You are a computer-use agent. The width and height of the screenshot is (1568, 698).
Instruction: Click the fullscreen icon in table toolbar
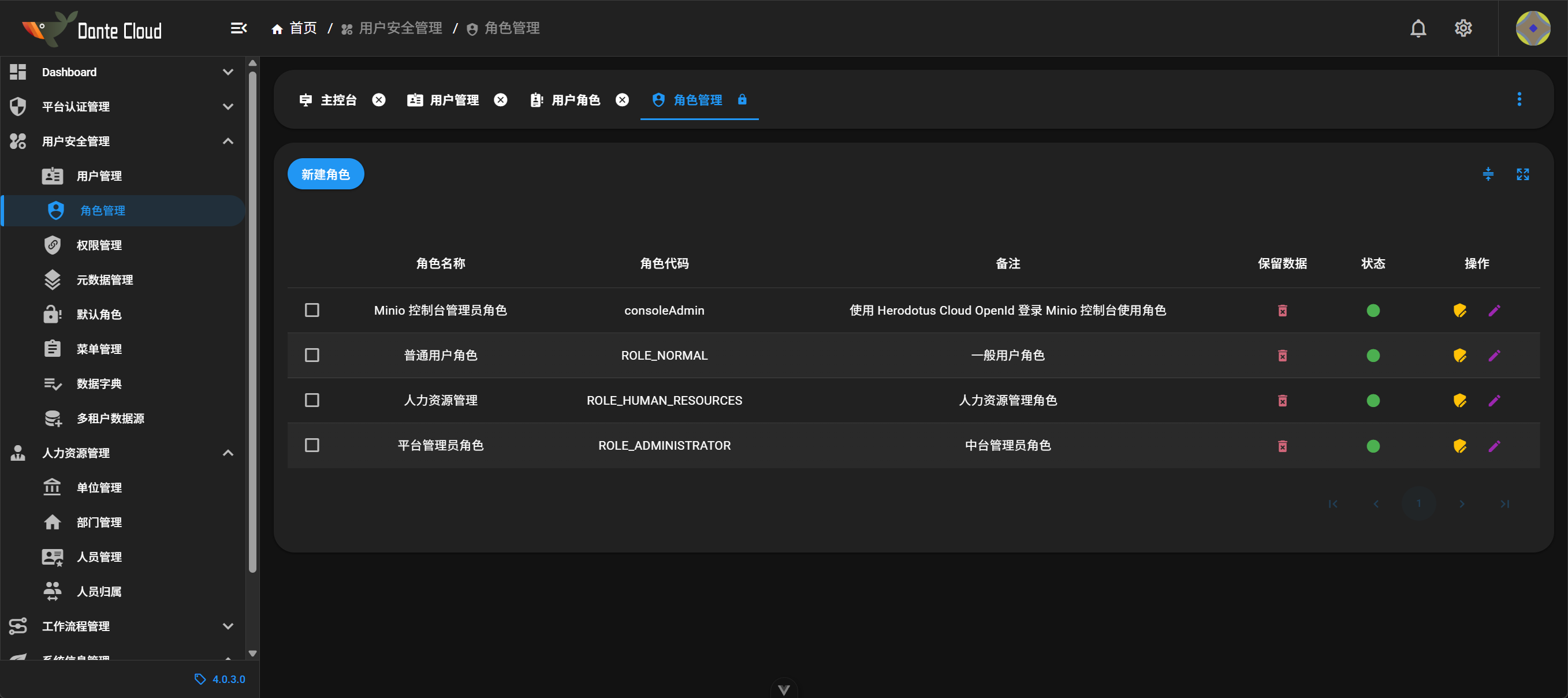(x=1522, y=175)
